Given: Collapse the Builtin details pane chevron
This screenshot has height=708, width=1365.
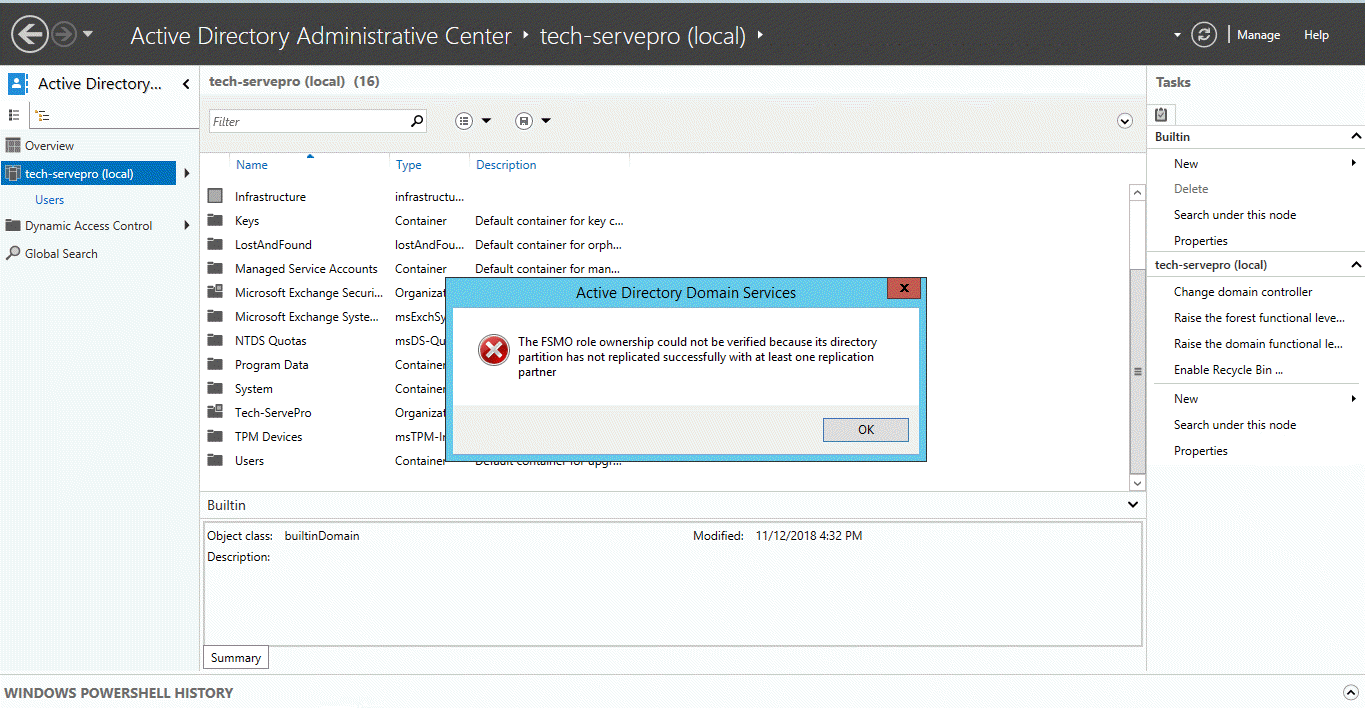Looking at the screenshot, I should click(x=1132, y=505).
